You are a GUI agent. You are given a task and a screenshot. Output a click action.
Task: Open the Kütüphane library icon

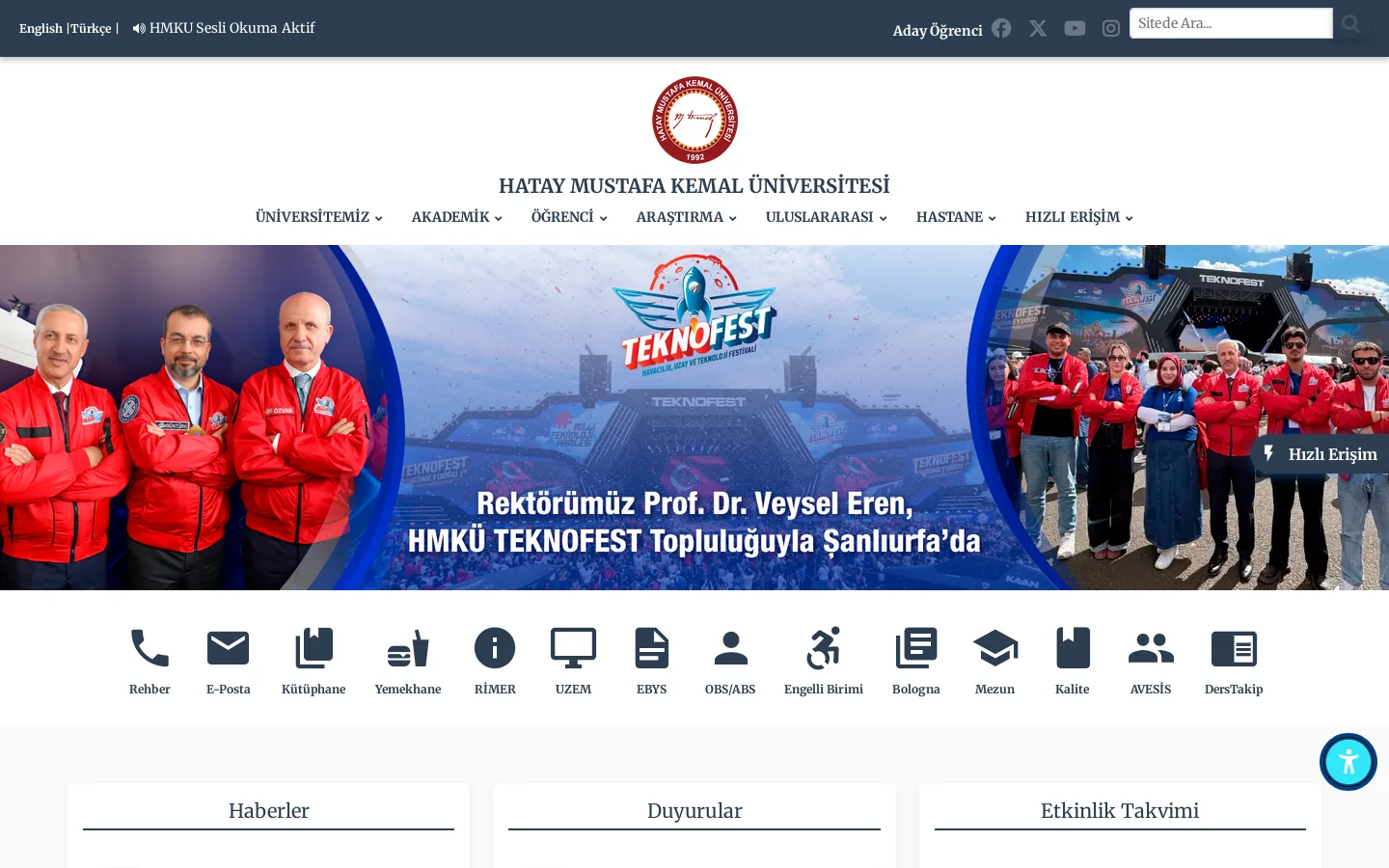[x=313, y=648]
